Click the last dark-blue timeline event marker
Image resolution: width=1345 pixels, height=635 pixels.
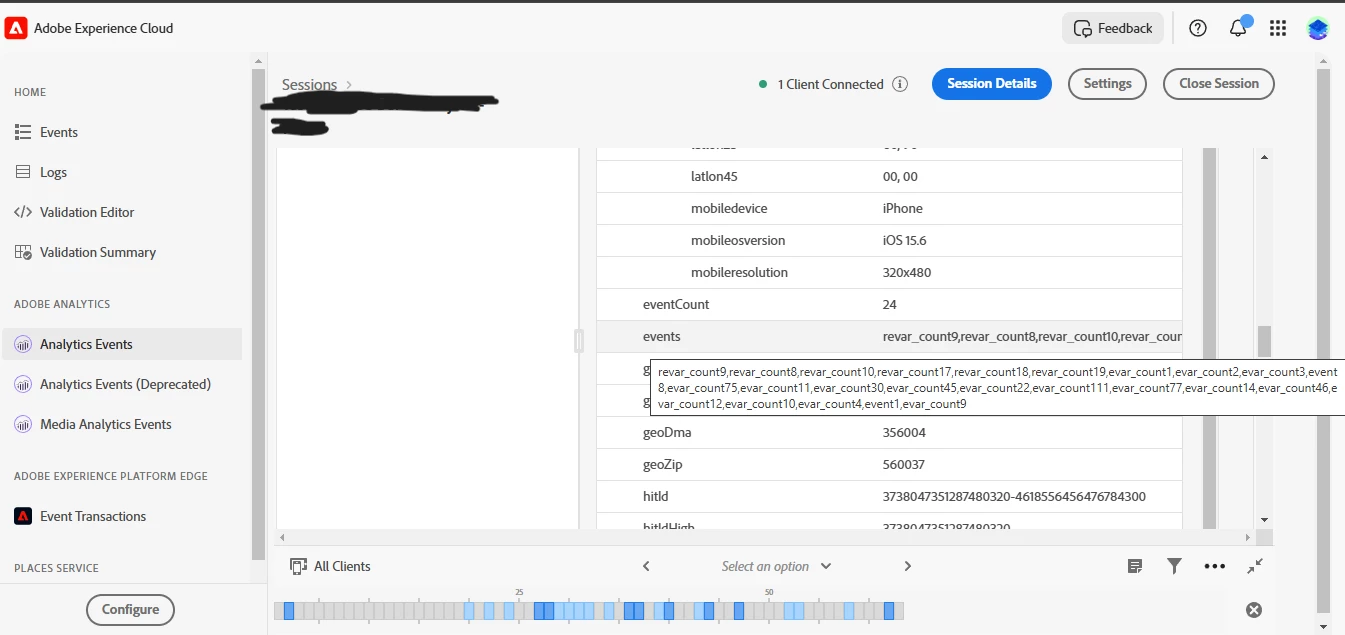coord(889,610)
